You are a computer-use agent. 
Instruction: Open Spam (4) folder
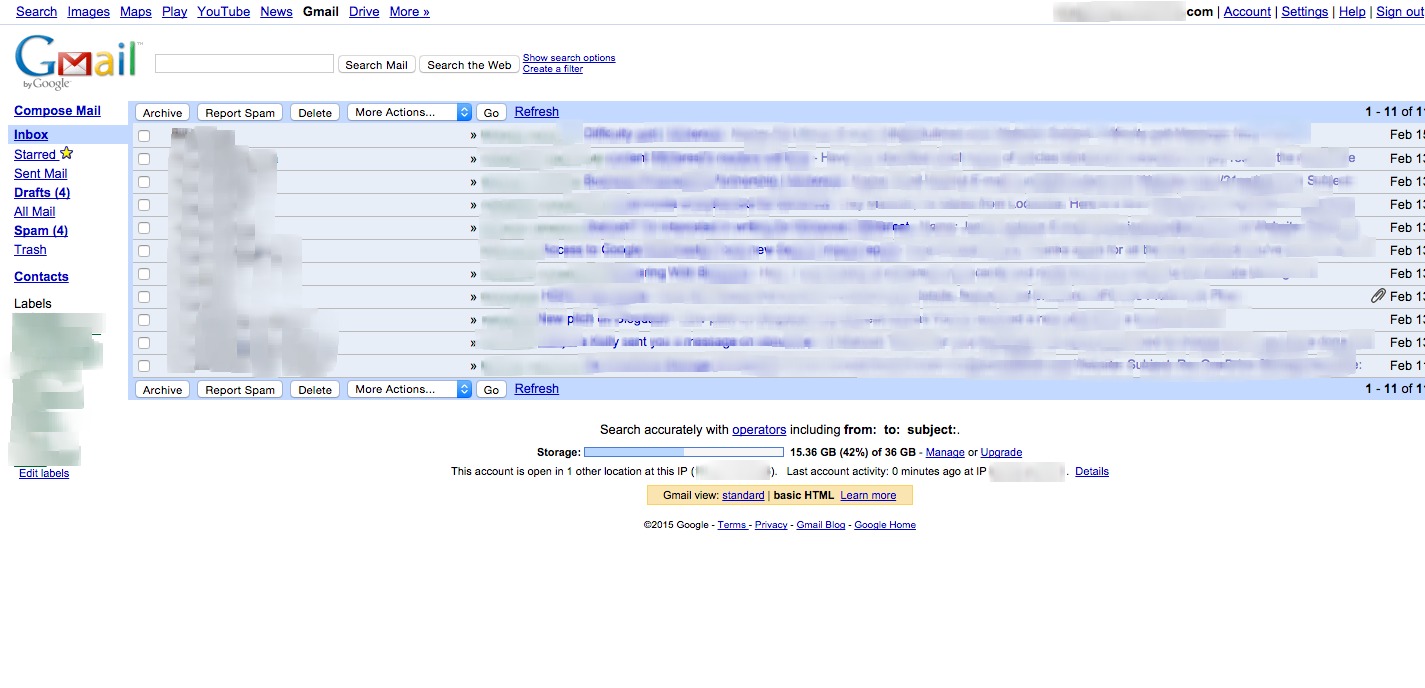41,231
